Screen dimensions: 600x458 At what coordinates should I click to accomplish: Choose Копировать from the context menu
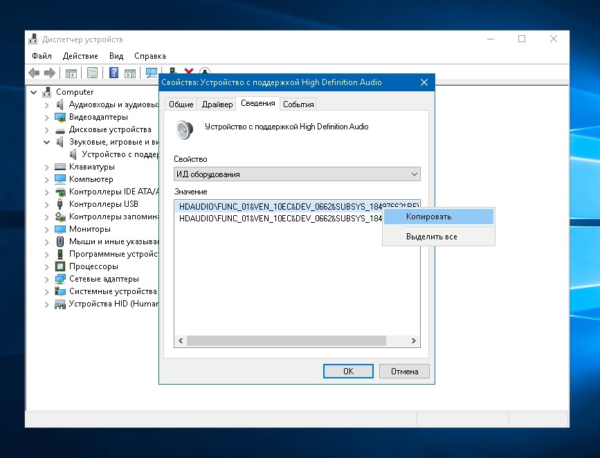pos(439,217)
